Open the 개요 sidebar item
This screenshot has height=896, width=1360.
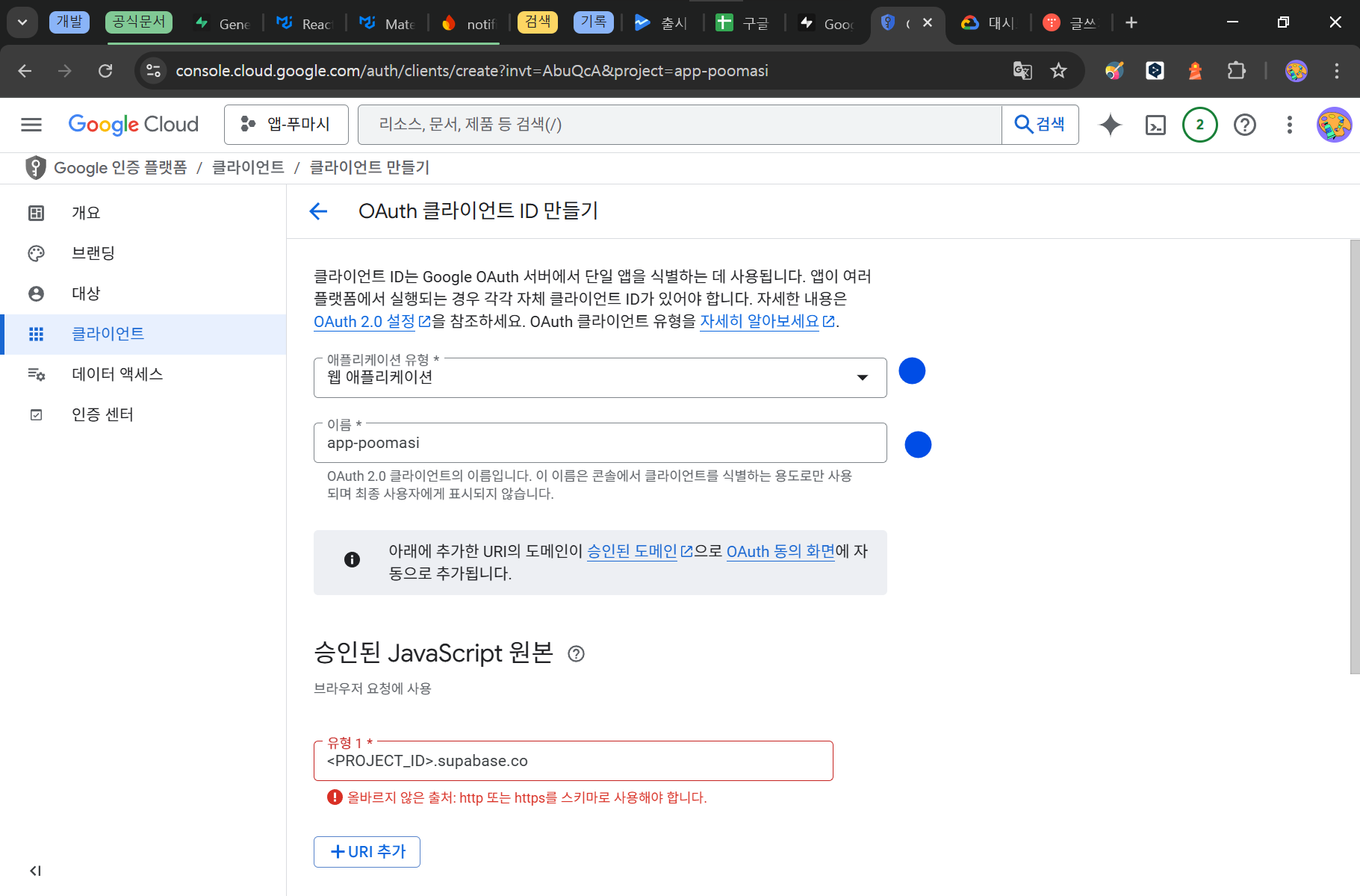[143, 213]
